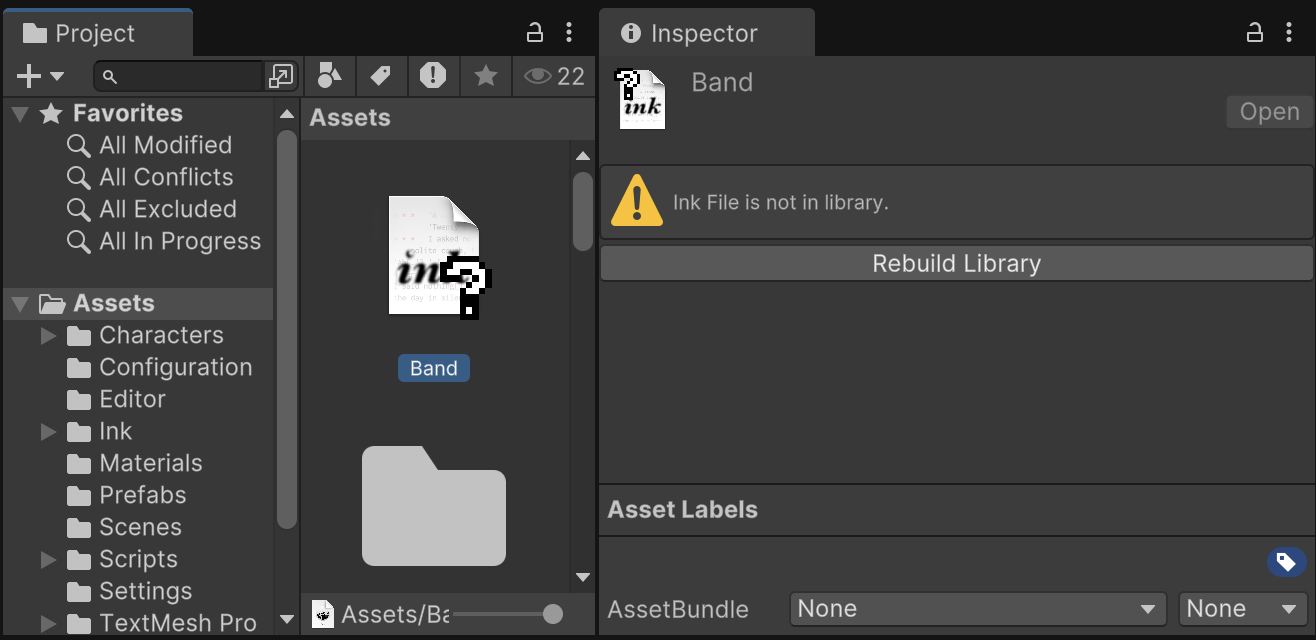Click the search by label tag icon
Image resolution: width=1316 pixels, height=640 pixels.
[x=380, y=75]
